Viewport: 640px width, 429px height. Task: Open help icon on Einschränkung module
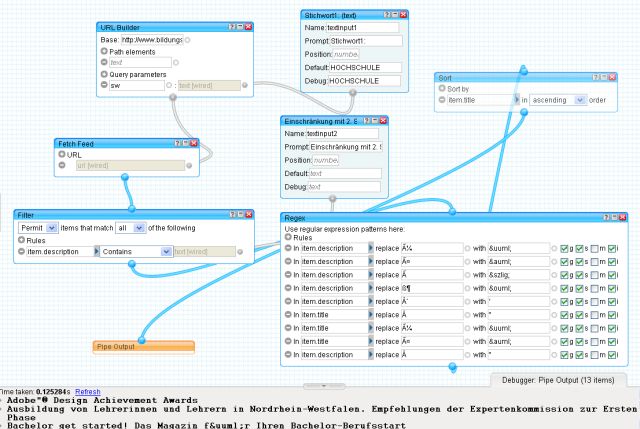[367, 121]
